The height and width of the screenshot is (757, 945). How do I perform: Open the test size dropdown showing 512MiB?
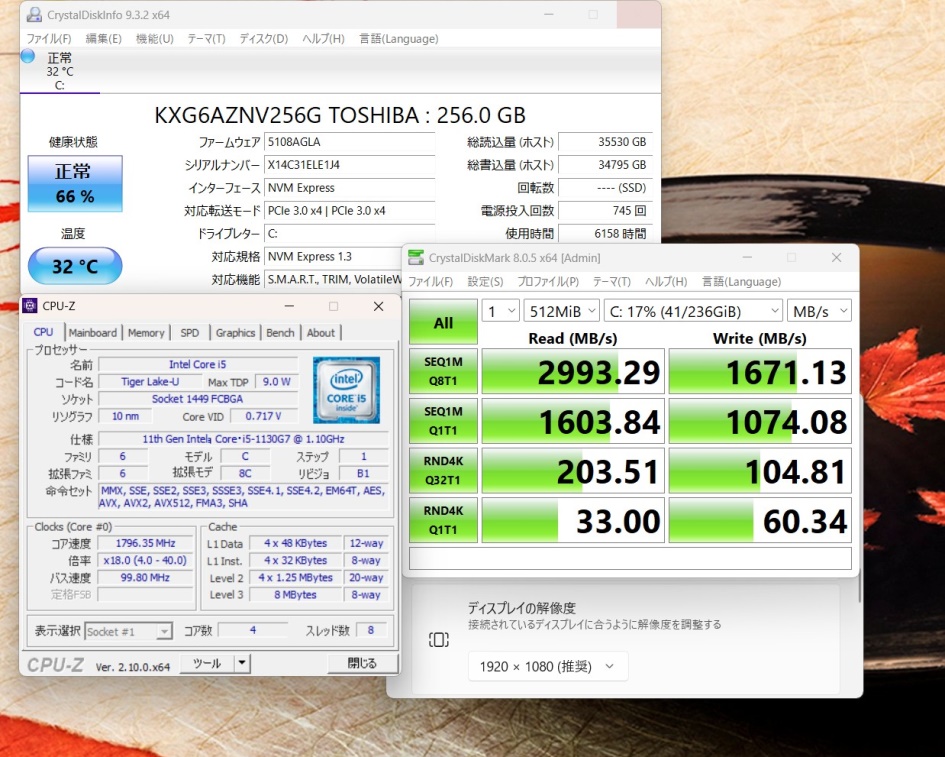pos(561,311)
